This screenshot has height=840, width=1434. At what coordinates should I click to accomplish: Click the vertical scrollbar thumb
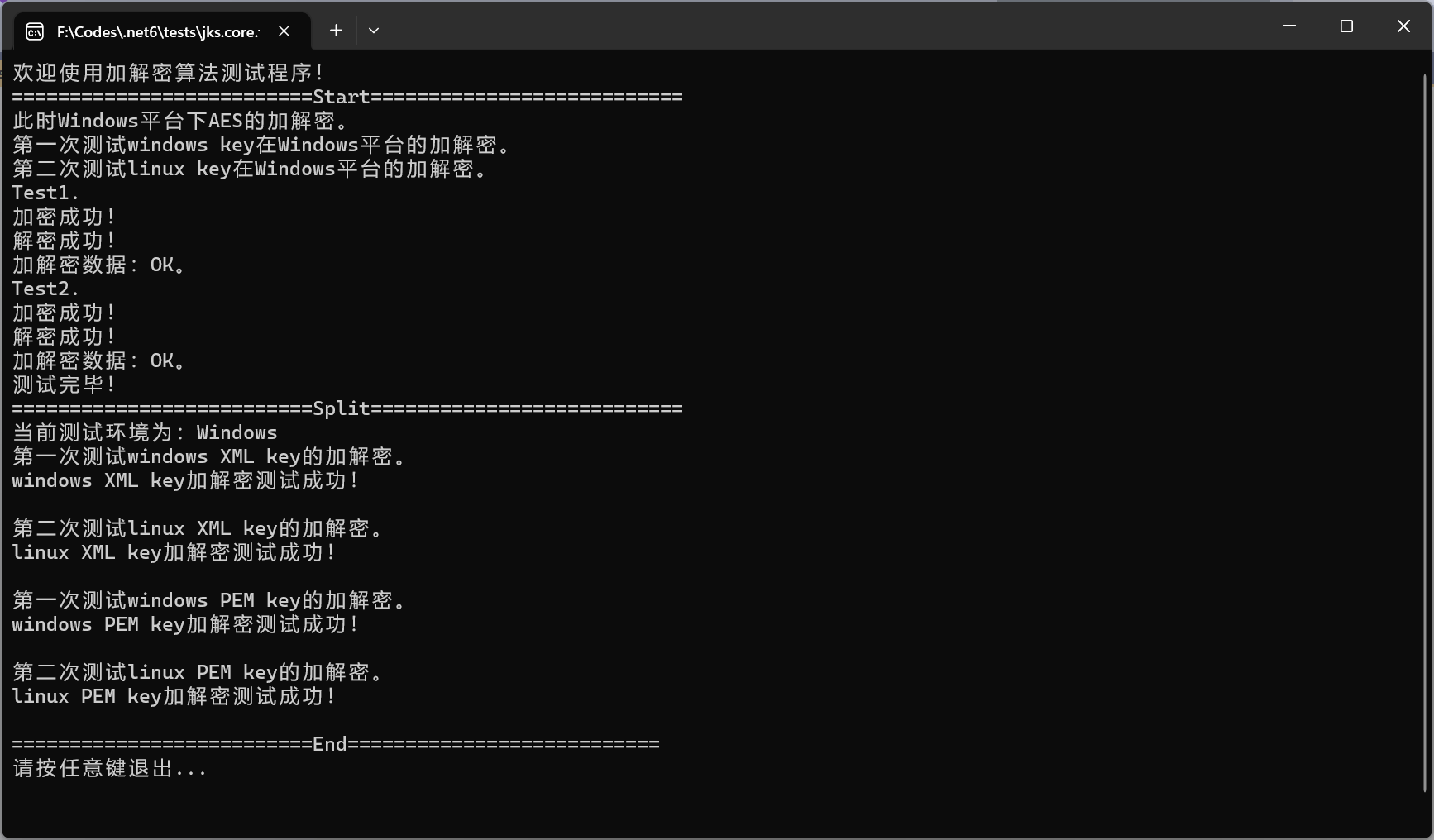click(1425, 430)
